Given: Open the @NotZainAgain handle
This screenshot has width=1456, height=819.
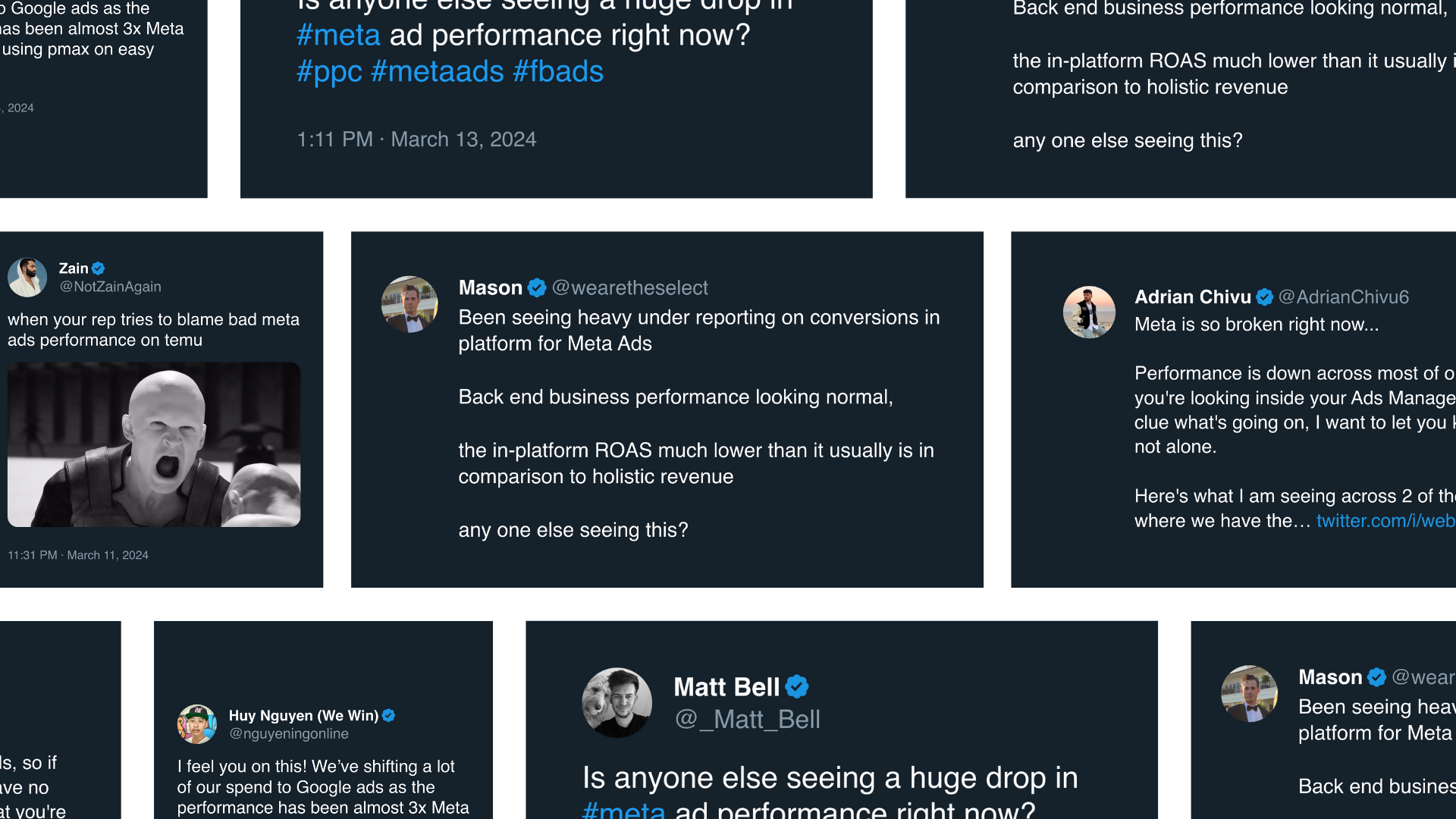Looking at the screenshot, I should (111, 287).
